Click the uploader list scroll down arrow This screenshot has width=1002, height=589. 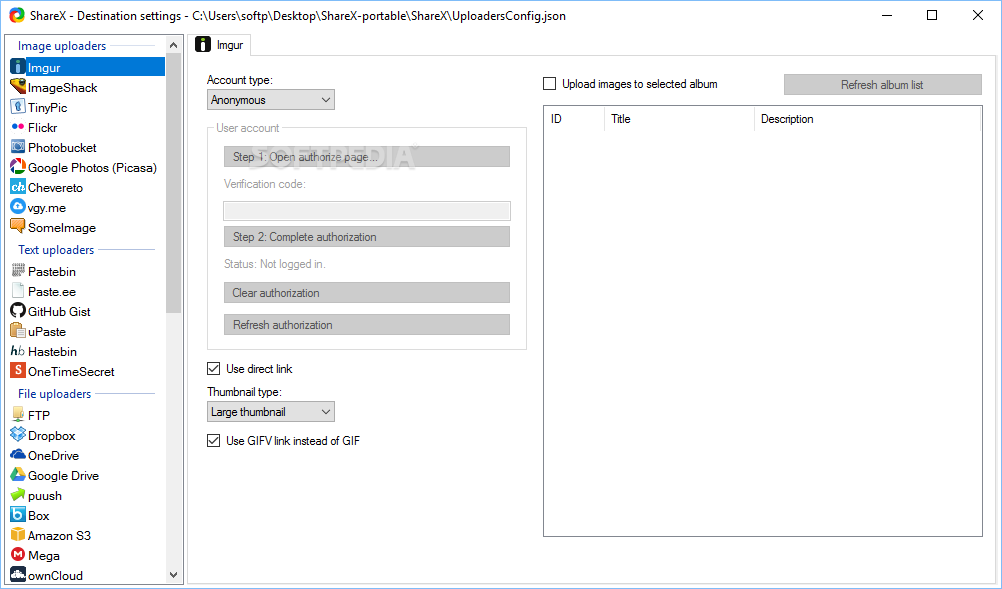click(173, 575)
